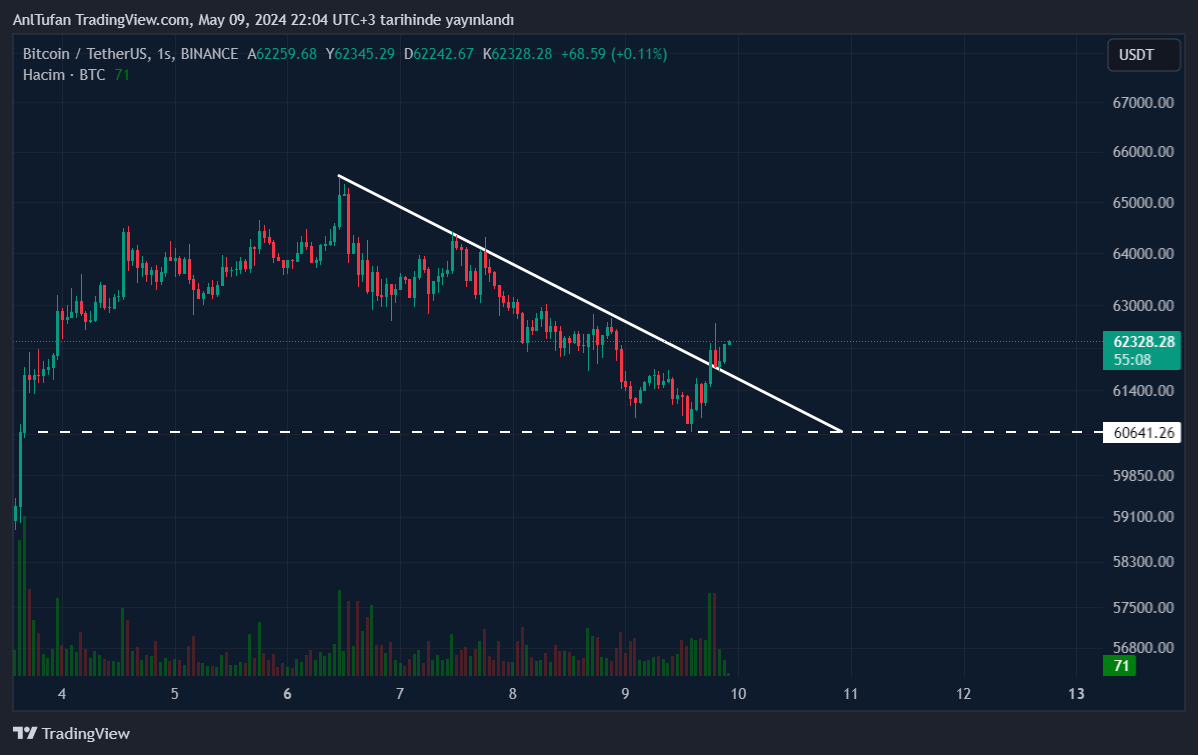Click the 56800.00 price axis label
This screenshot has width=1198, height=755.
point(1143,647)
